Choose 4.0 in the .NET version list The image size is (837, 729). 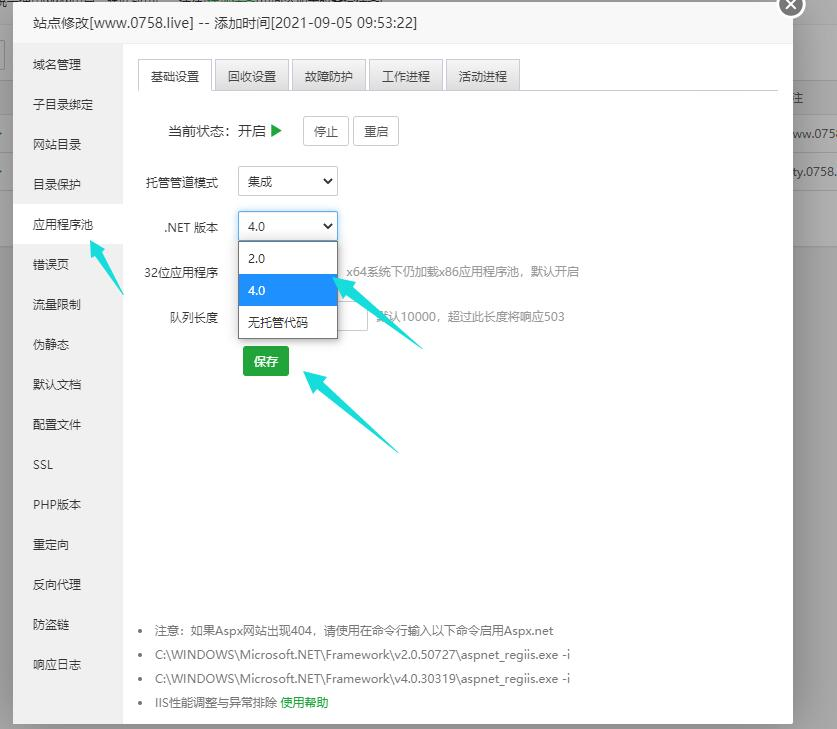coord(288,290)
